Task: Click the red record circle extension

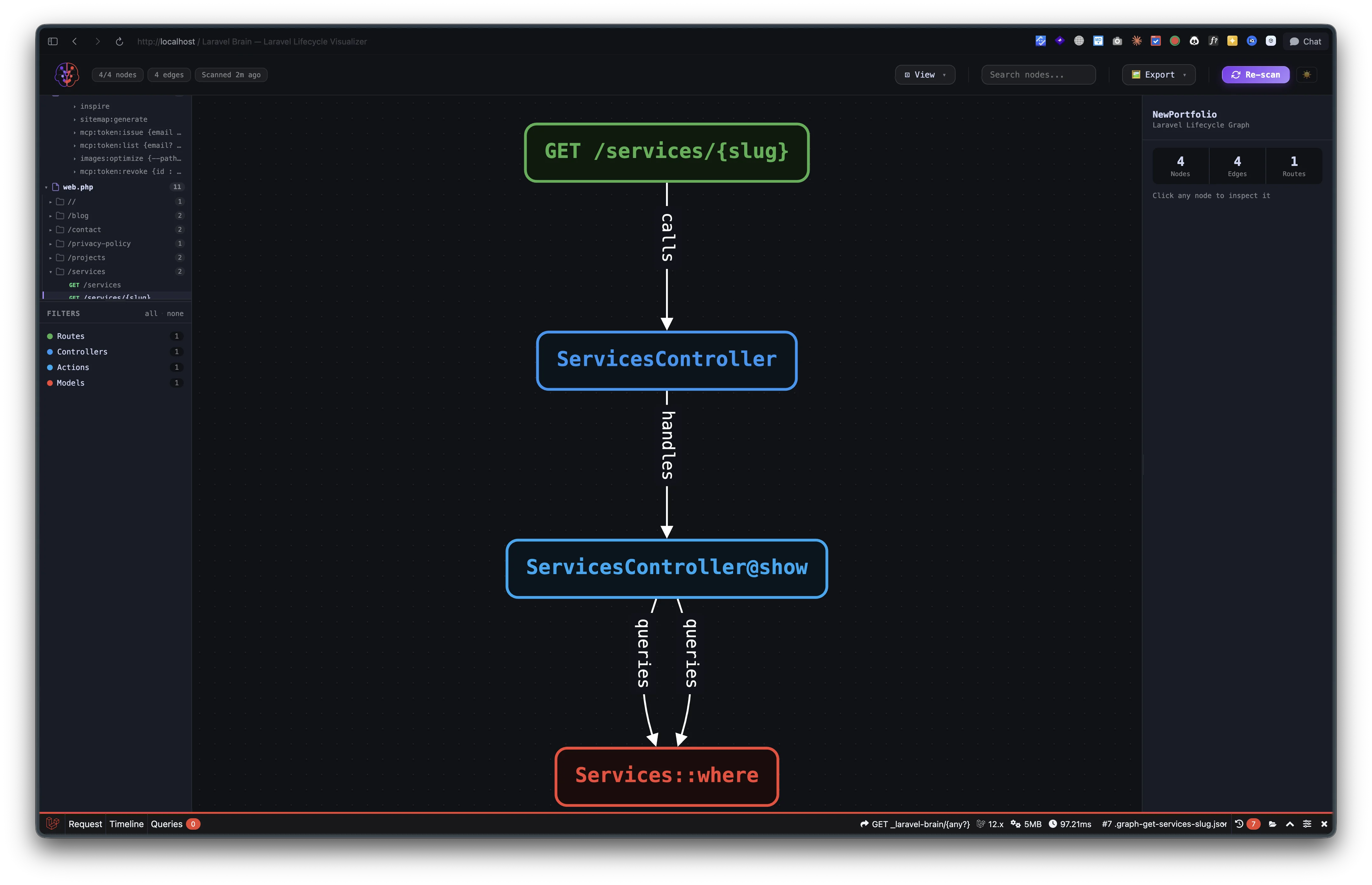Action: click(x=1175, y=41)
